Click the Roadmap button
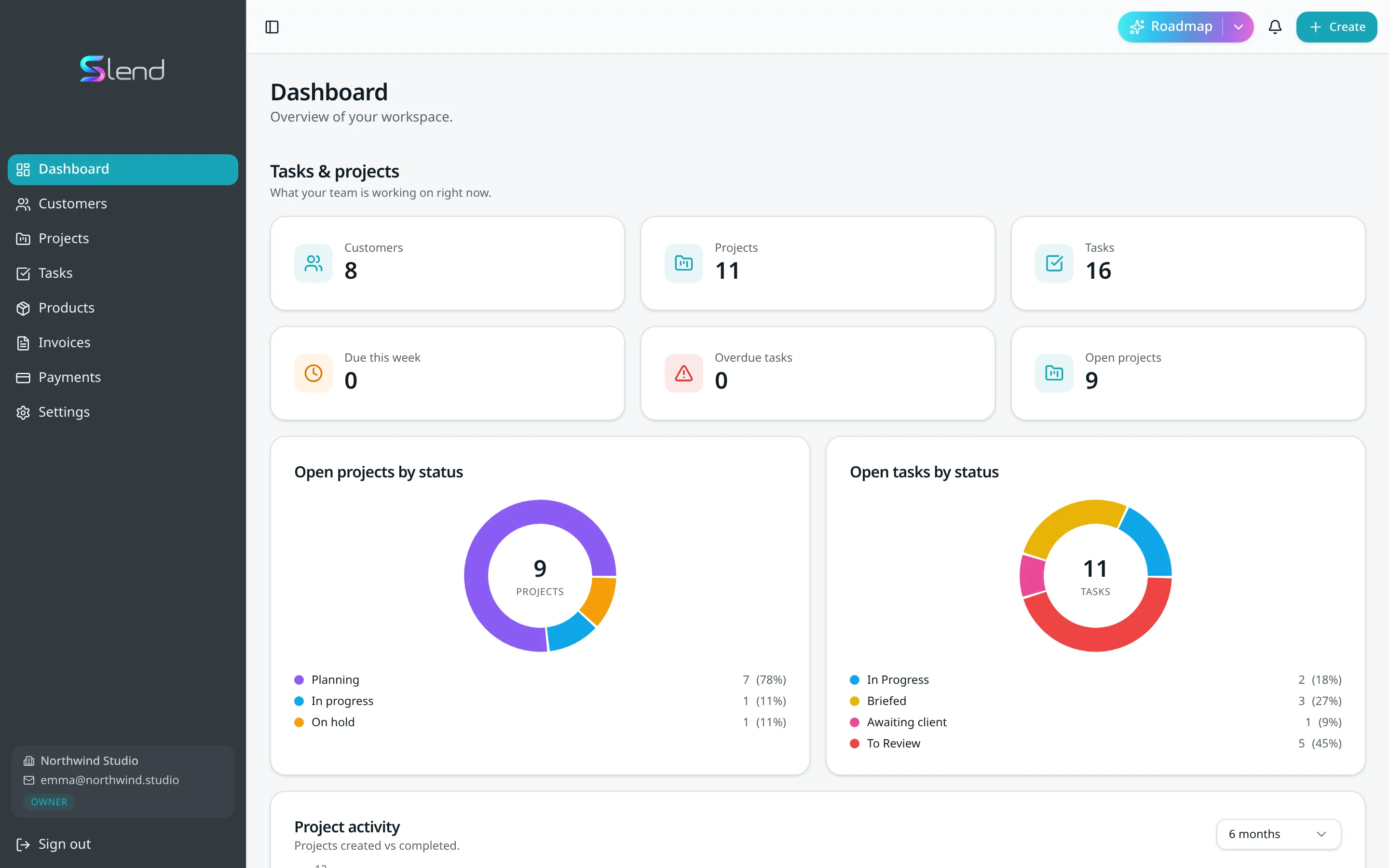Image resolution: width=1389 pixels, height=868 pixels. pos(1171,27)
